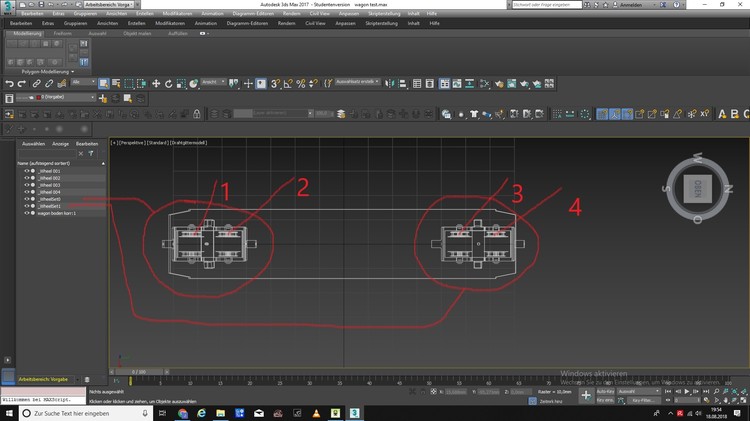
Task: Hide _Wheel 004 via eye icon
Action: coord(27,192)
